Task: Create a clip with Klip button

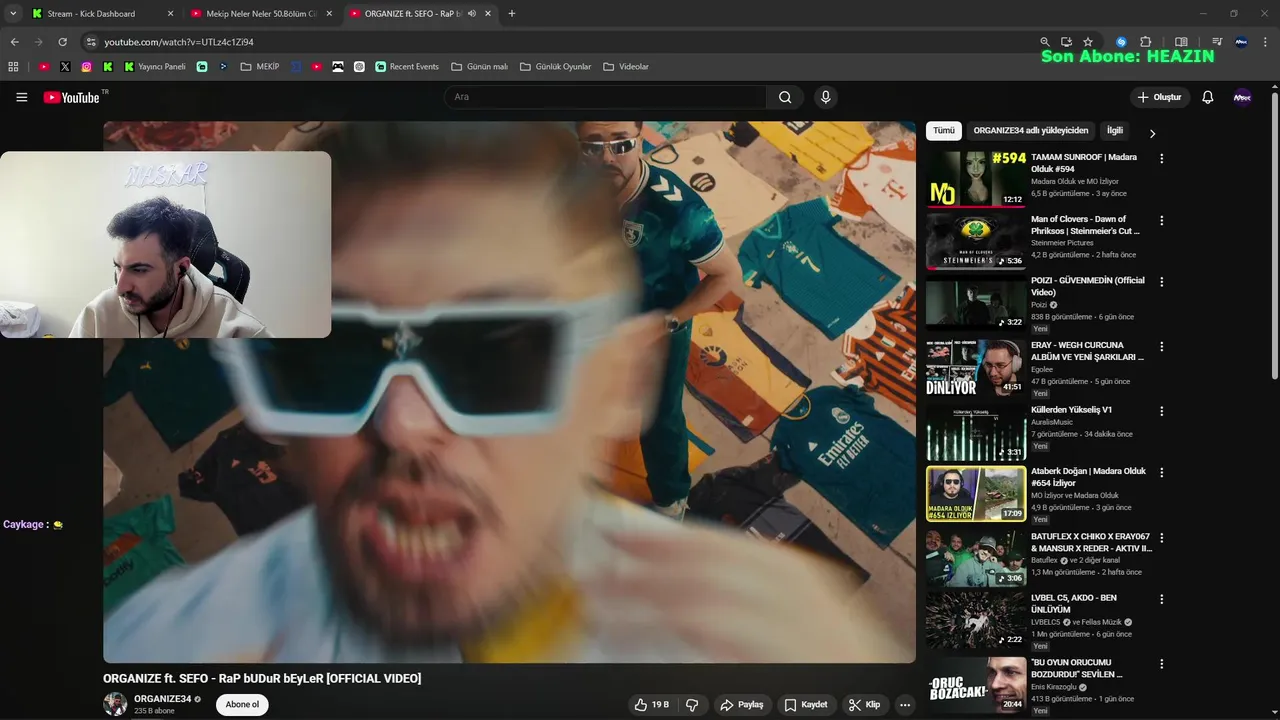Action: [x=864, y=705]
